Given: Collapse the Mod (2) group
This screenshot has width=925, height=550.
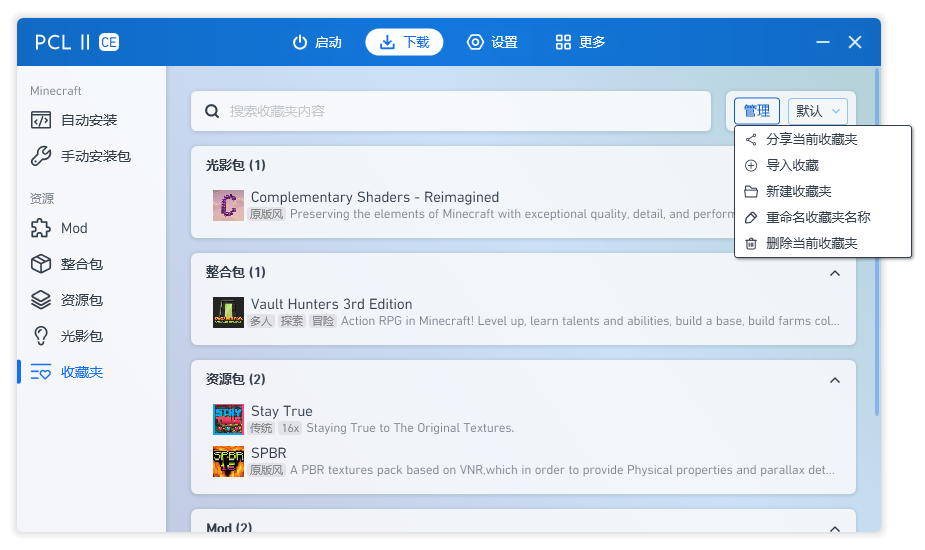Looking at the screenshot, I should [835, 527].
